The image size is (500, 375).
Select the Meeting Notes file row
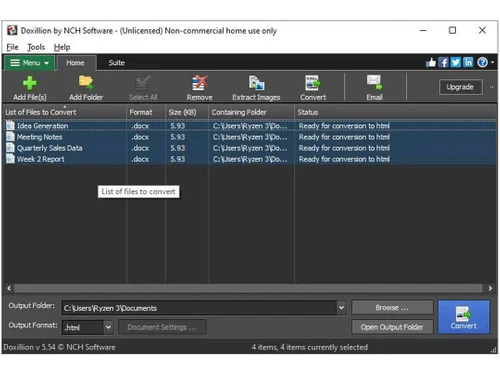[250, 137]
